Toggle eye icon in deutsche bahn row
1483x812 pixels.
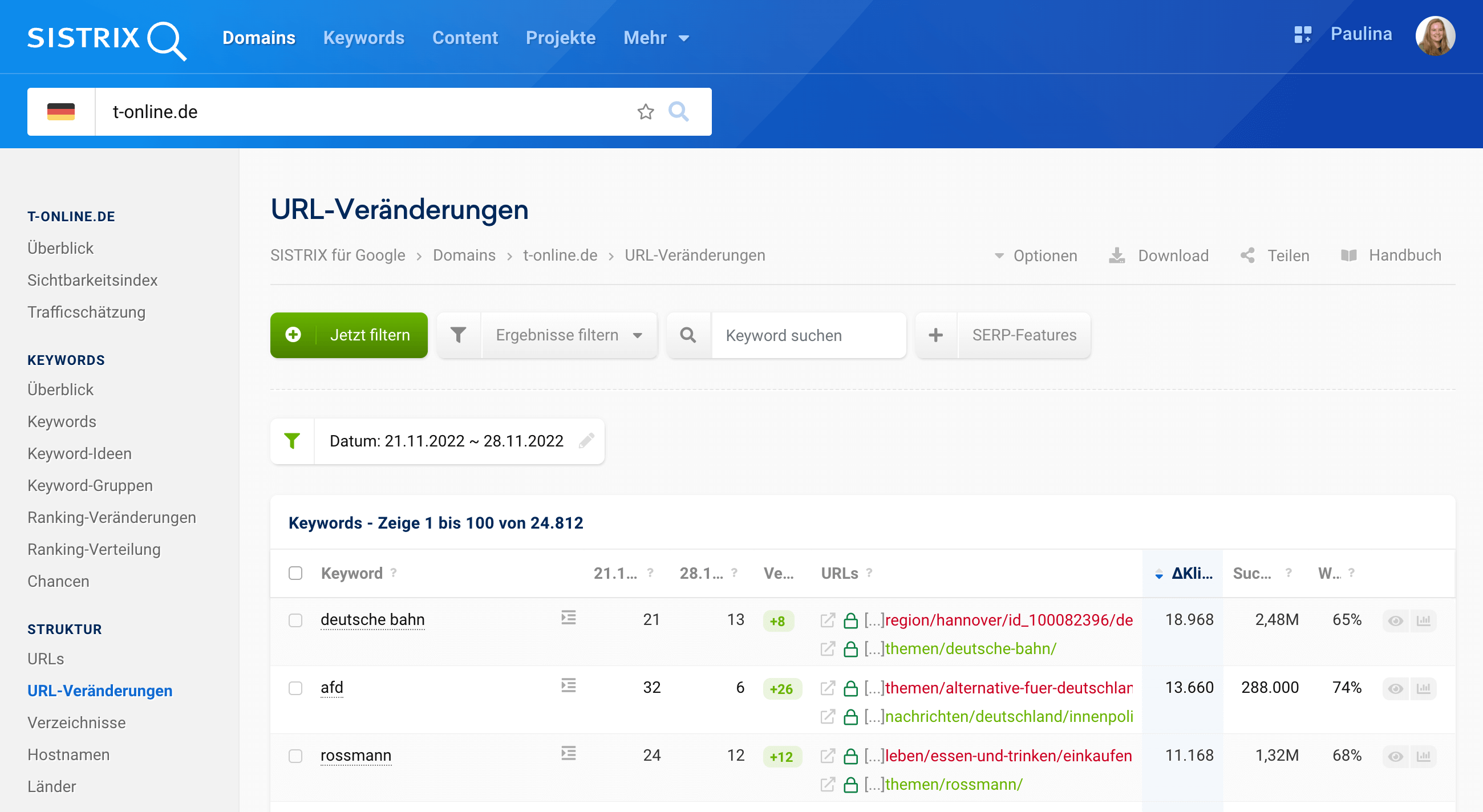(1396, 621)
